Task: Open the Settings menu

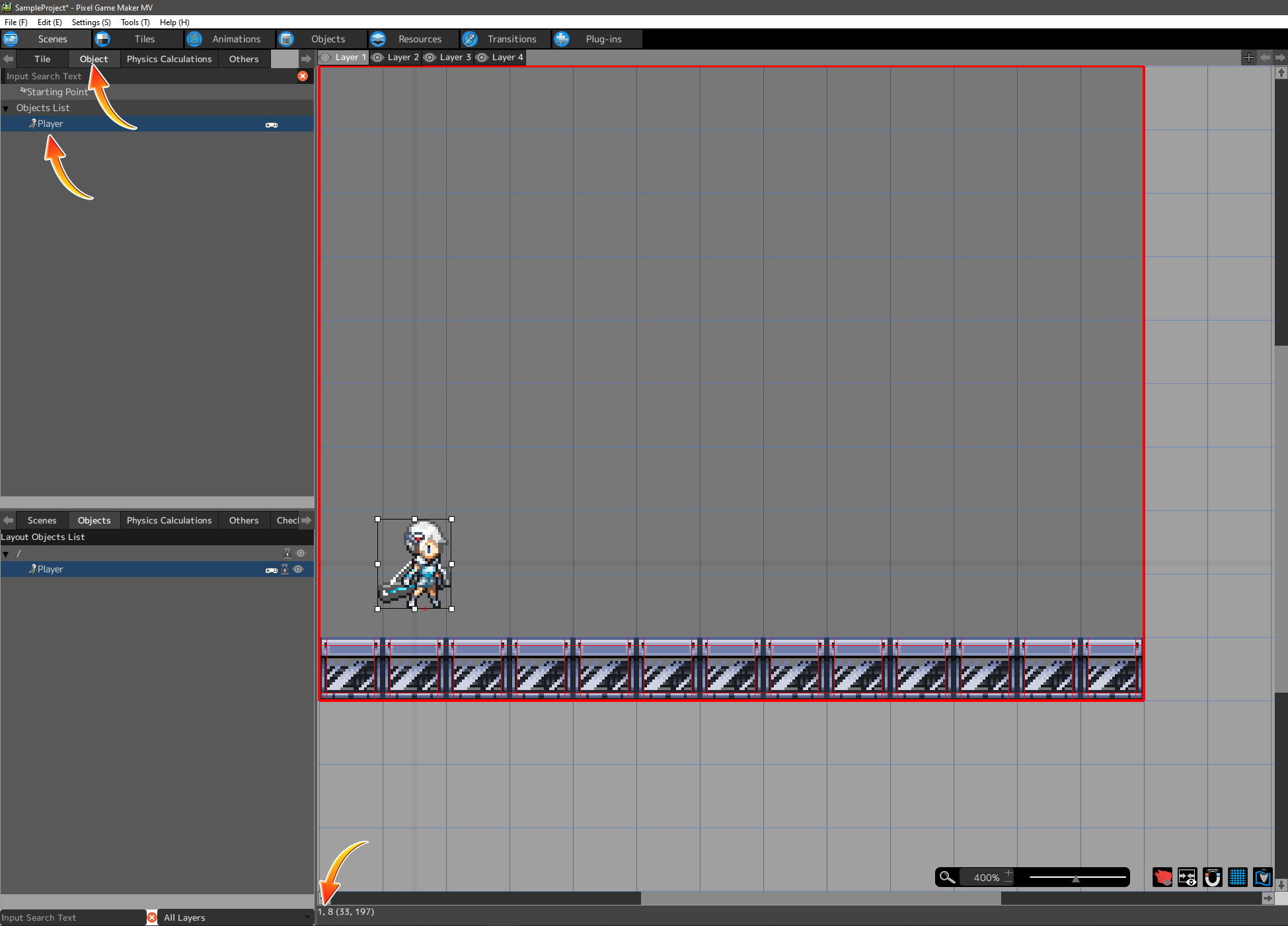Action: click(91, 22)
